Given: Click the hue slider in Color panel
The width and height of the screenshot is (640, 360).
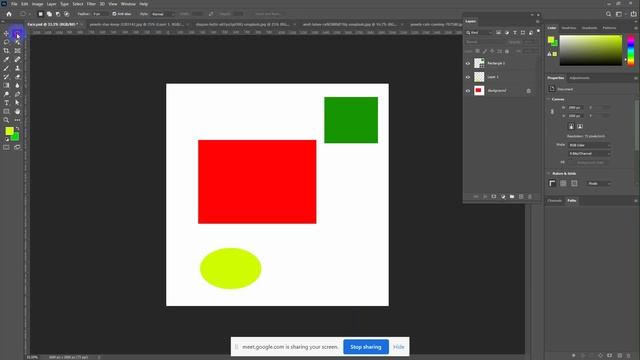Looking at the screenshot, I should [631, 50].
